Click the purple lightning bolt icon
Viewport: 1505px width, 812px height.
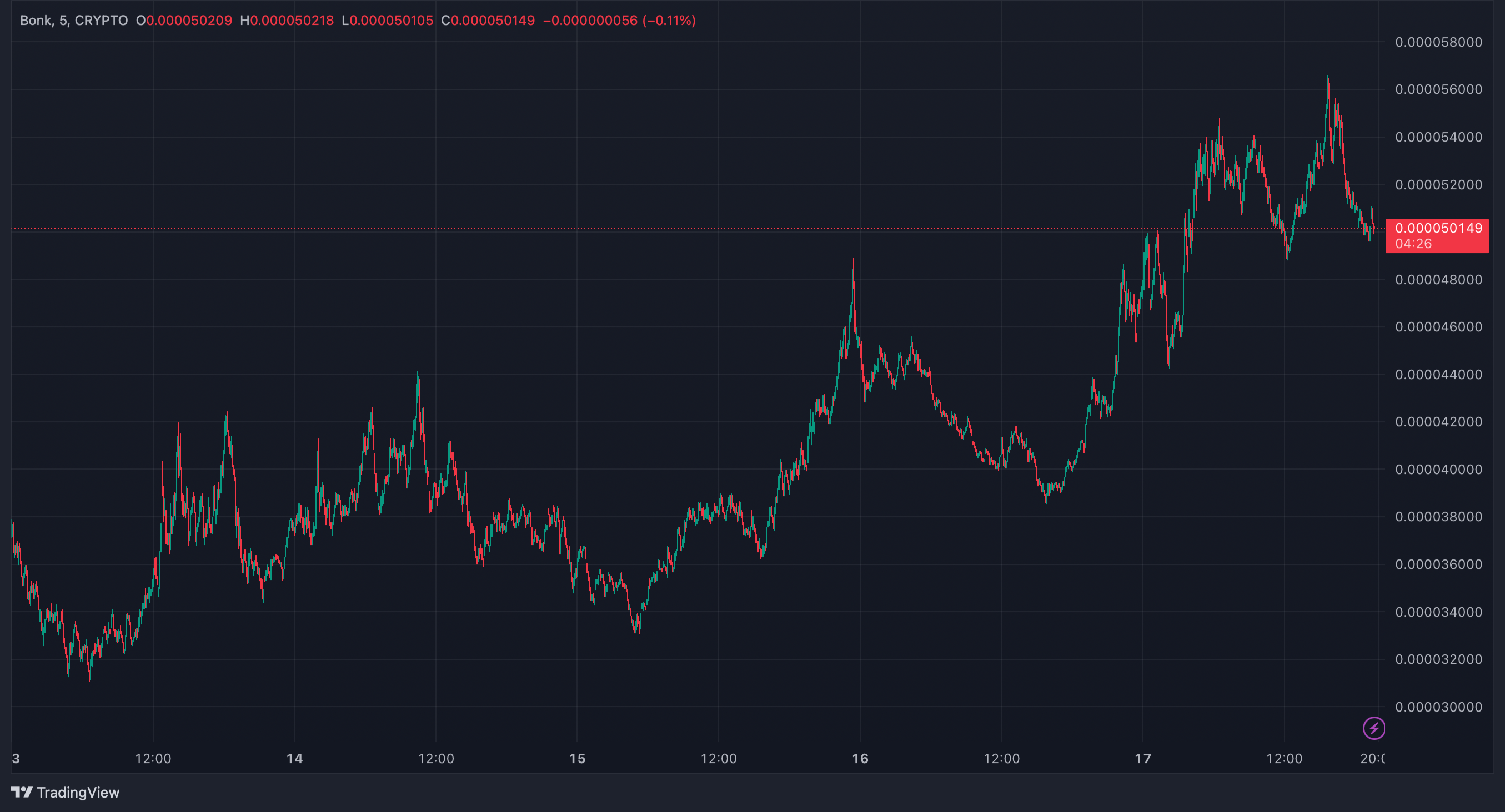coord(1373,728)
